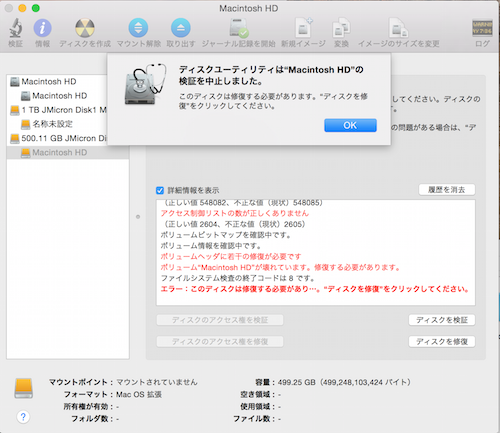
Task: Click the 検証 microscope toolbar icon
Action: tap(15, 28)
